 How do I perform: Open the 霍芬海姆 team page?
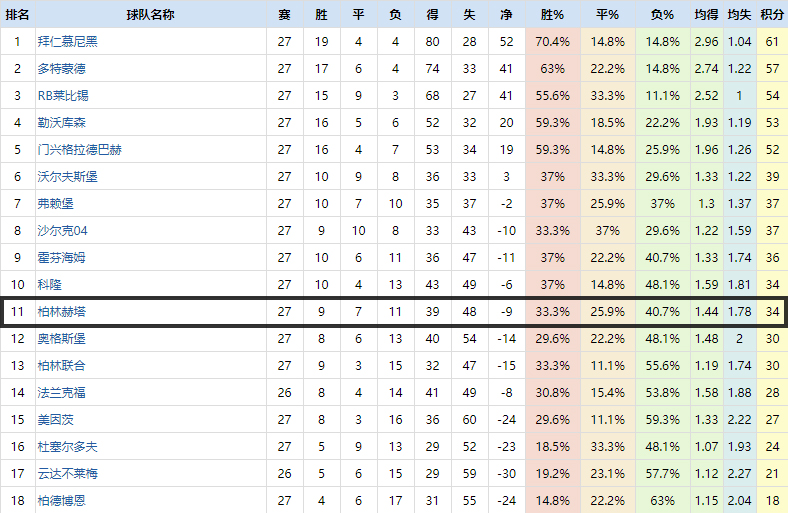62,258
